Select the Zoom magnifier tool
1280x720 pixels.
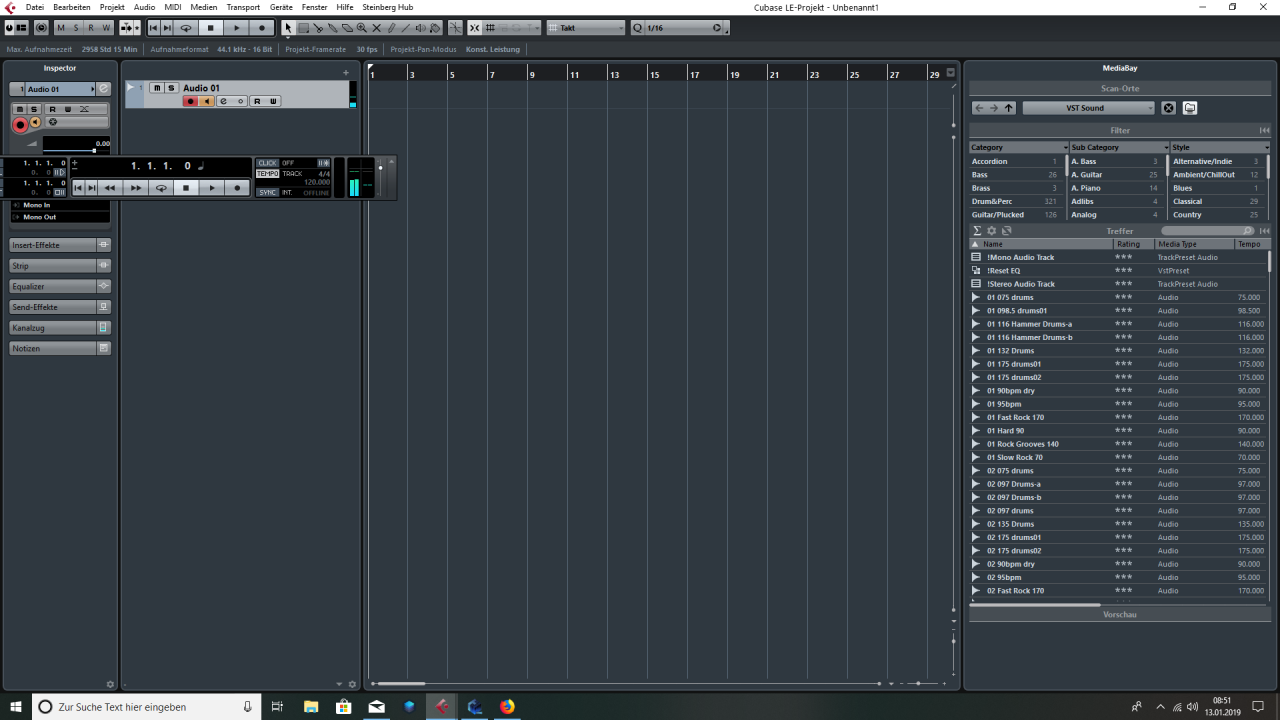[362, 28]
